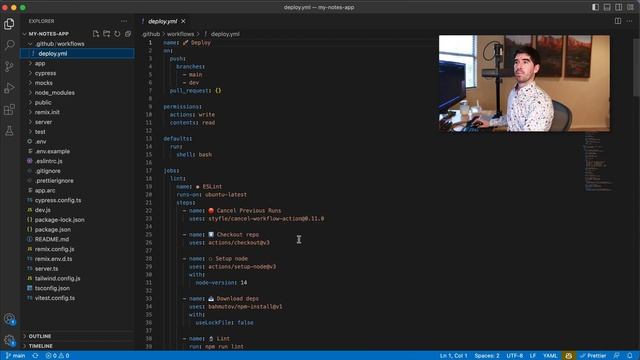Open the Extensions view
The width and height of the screenshot is (640, 360).
click(9, 109)
